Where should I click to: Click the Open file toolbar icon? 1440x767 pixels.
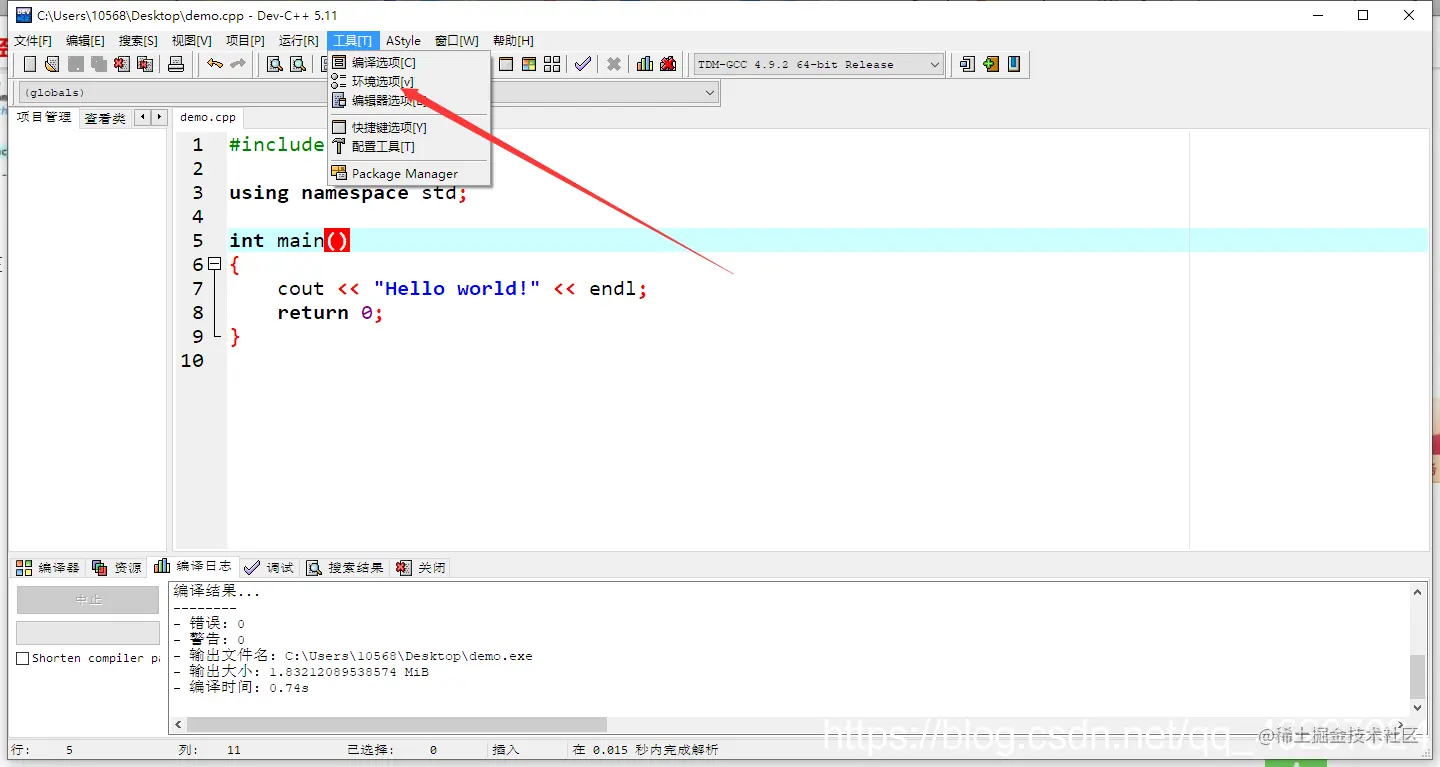[52, 64]
